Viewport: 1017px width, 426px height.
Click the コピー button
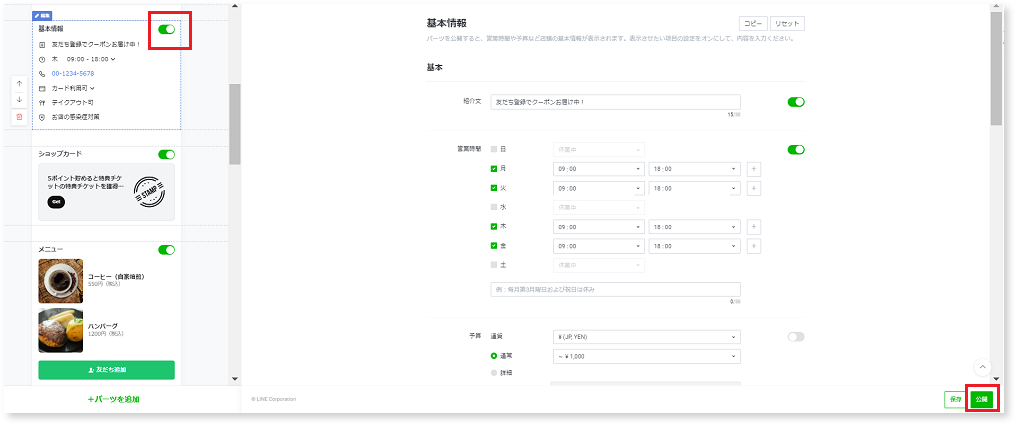[752, 23]
